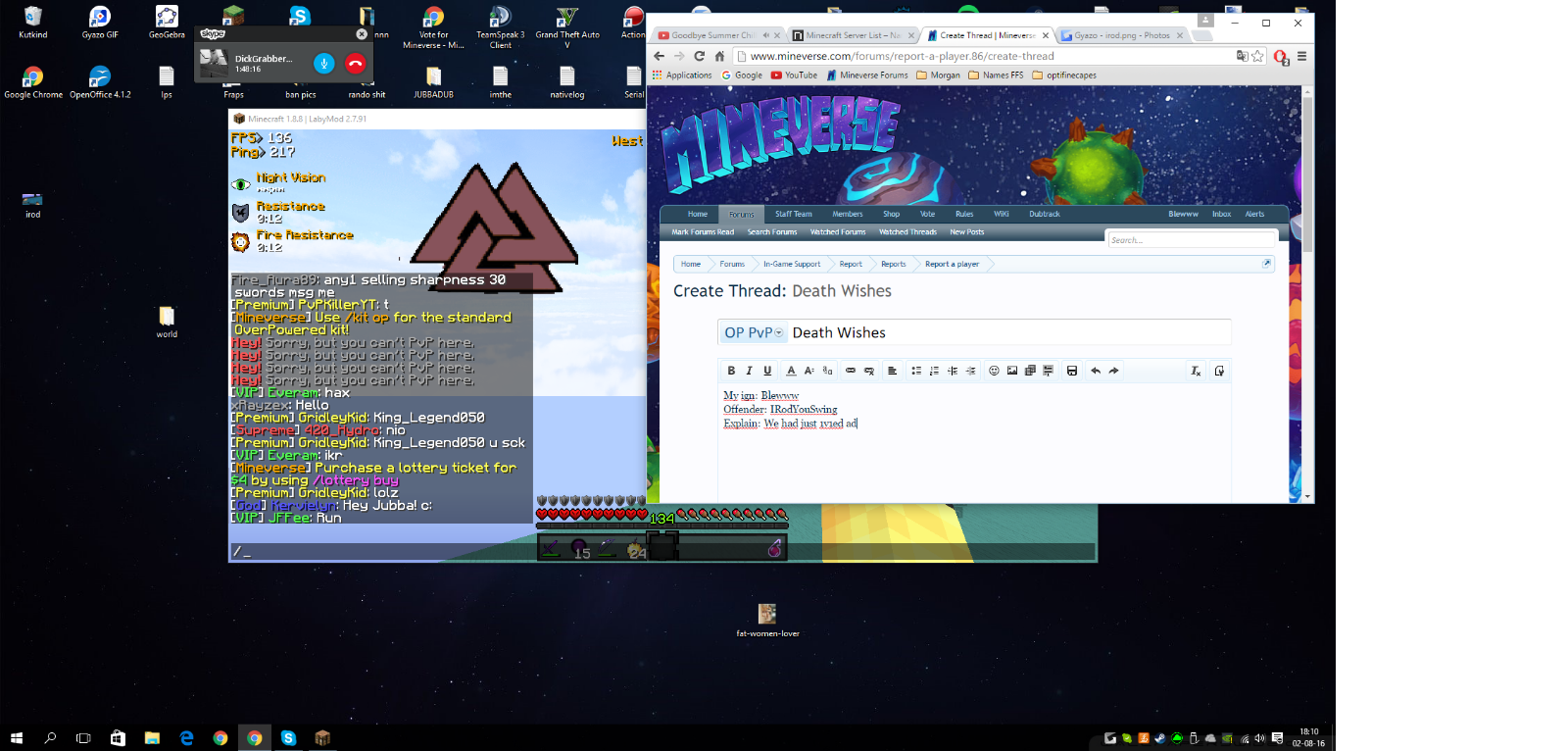The image size is (1568, 751).
Task: Click the breadcrumb jump menu icon
Action: 1266,263
